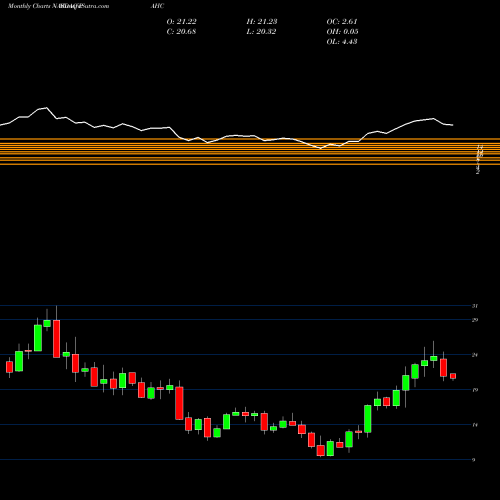Viewport: 500px width, 500px height.
Task: Click the price axis label 24
Action: (475, 355)
